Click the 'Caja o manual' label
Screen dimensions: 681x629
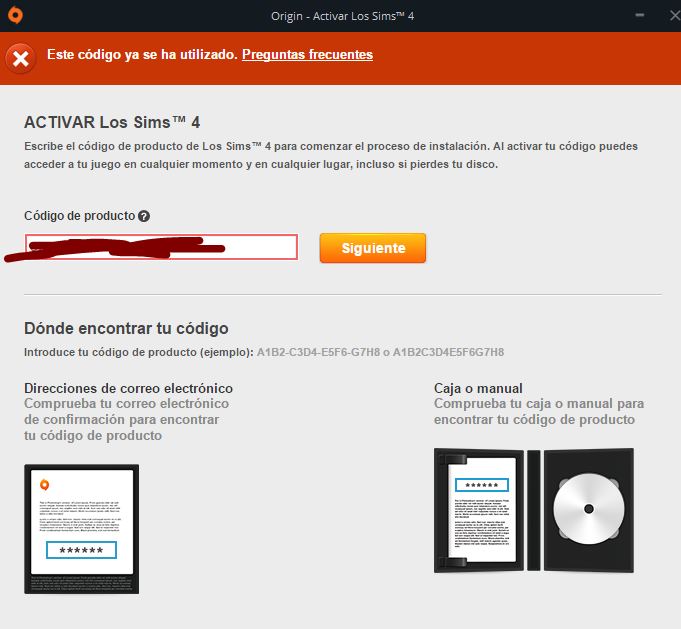click(x=478, y=388)
